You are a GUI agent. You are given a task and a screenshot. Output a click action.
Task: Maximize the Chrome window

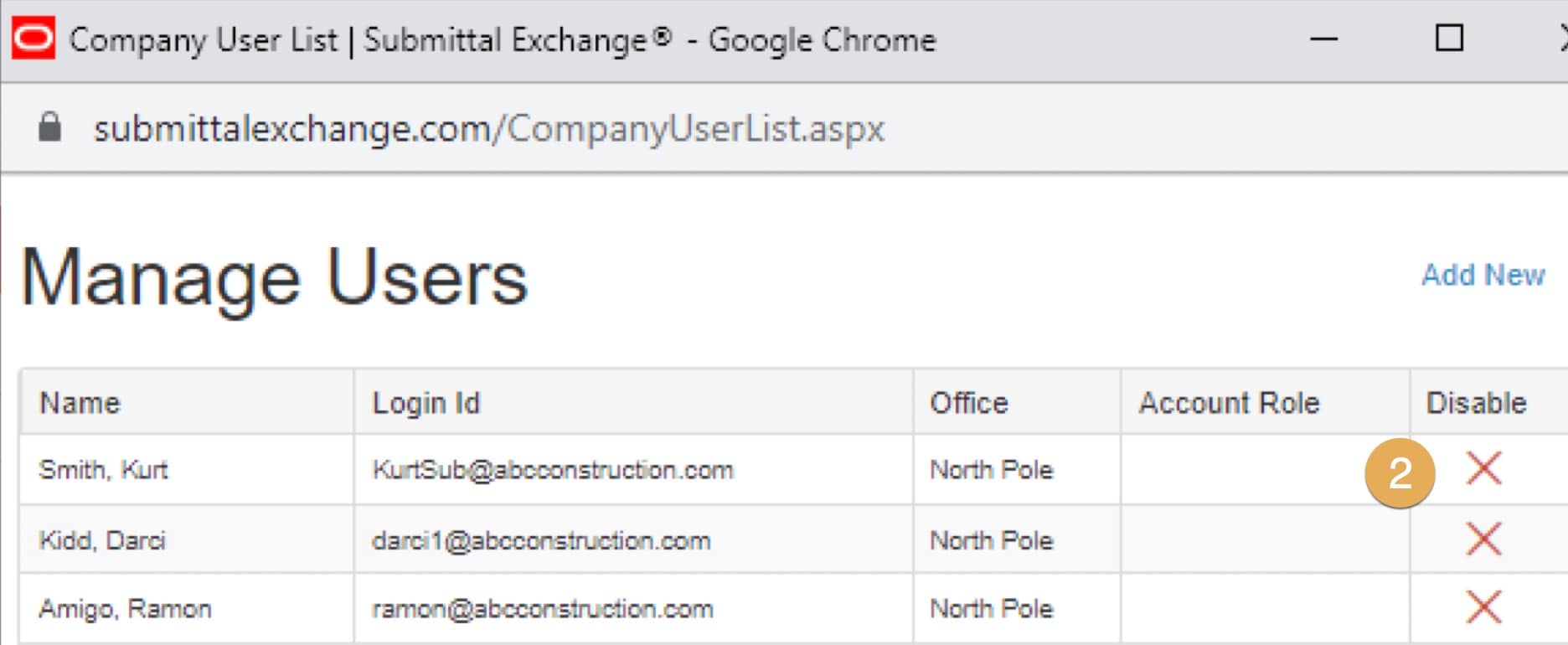tap(1449, 39)
